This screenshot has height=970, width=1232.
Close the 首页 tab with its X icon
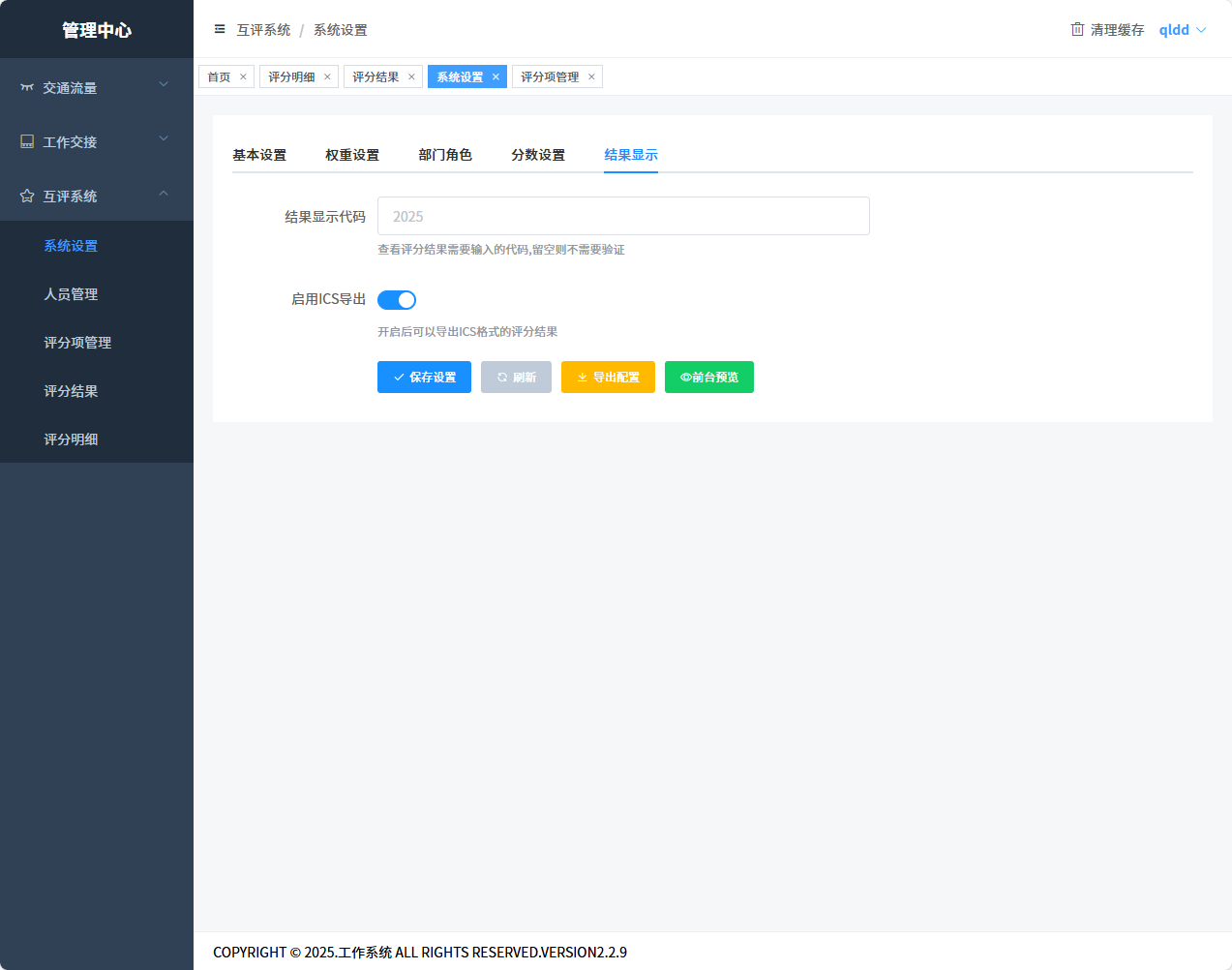point(243,77)
